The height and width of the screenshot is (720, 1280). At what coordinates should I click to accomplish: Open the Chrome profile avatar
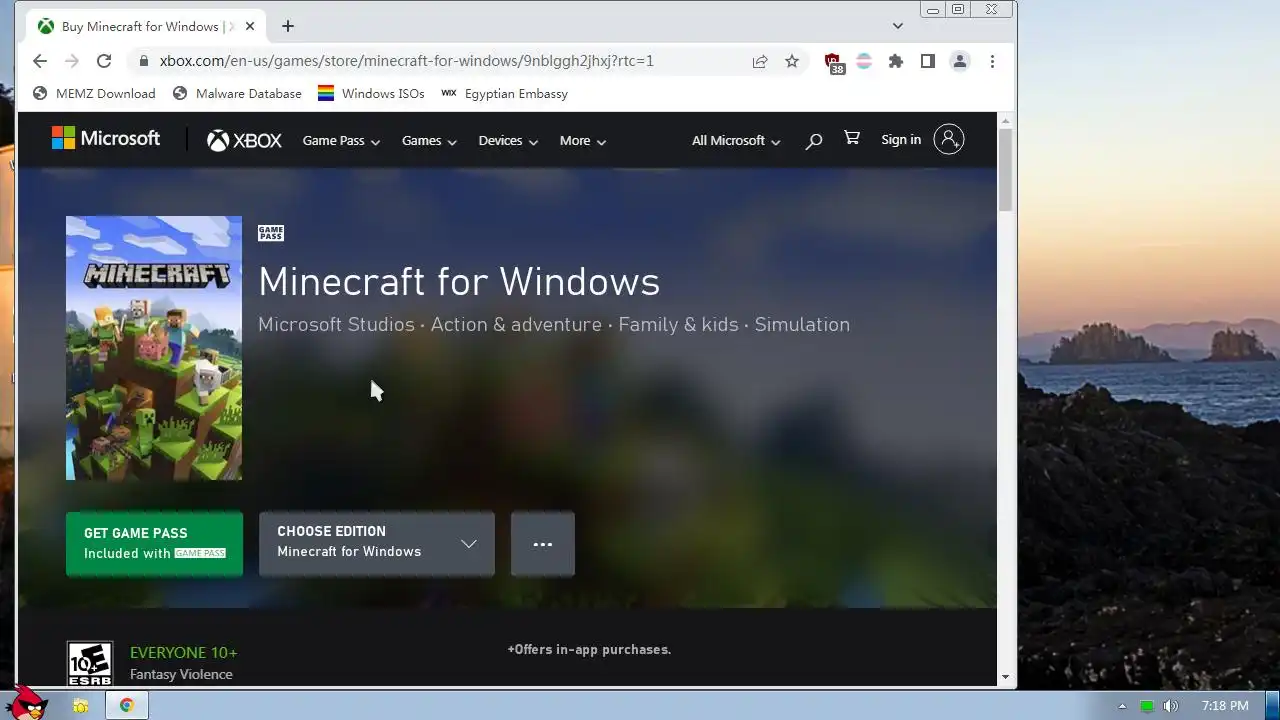(x=960, y=61)
